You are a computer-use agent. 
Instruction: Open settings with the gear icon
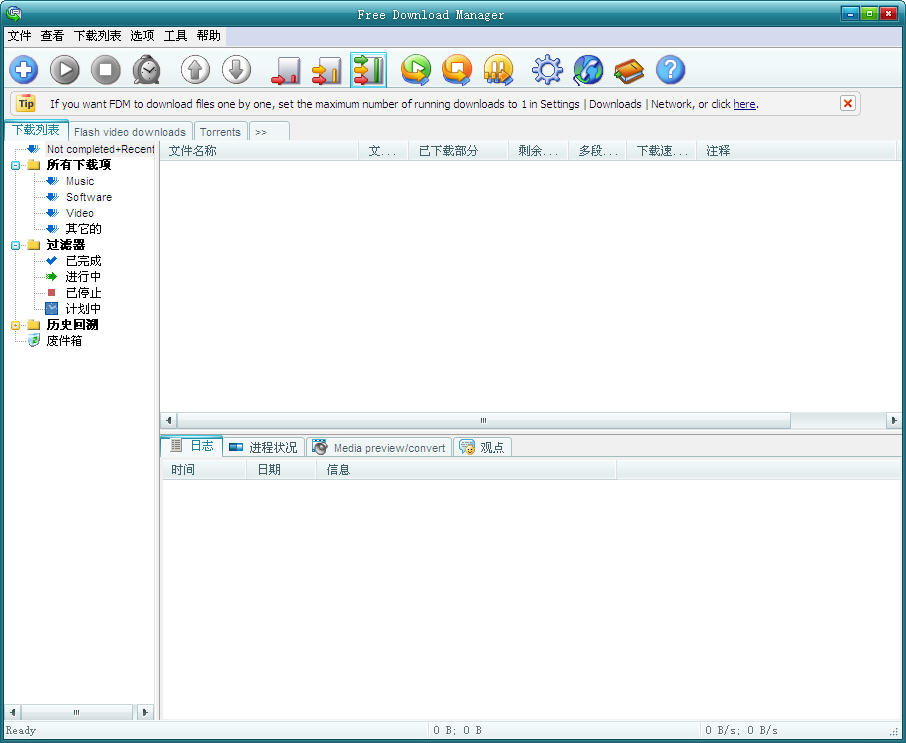547,70
